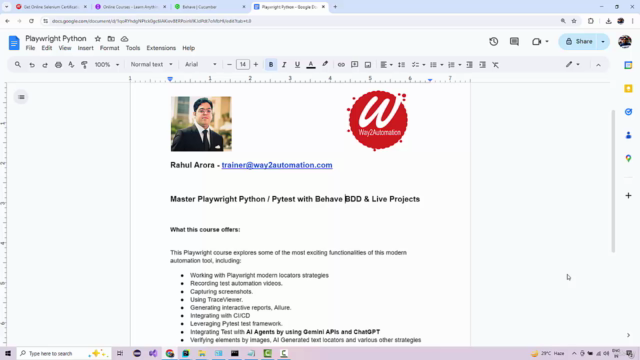The image size is (640, 360).
Task: Print the document
Action: click(x=58, y=64)
